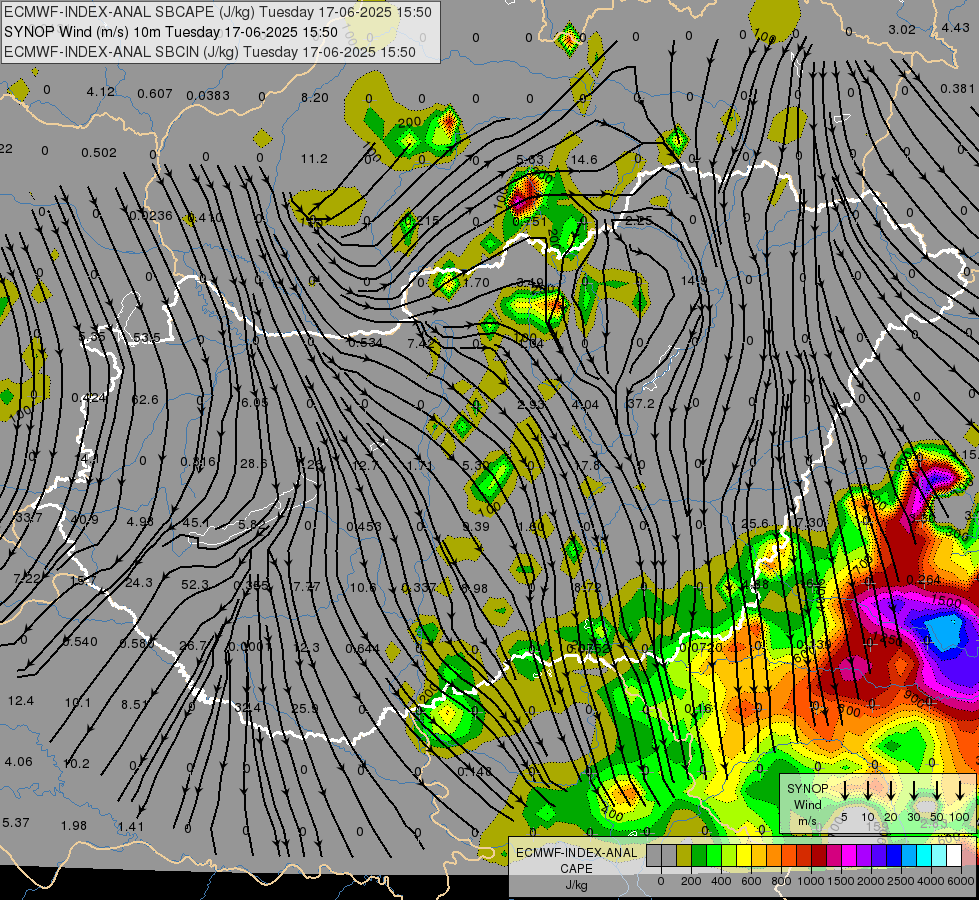The height and width of the screenshot is (900, 979).
Task: Click the map value 32.4
Action: [248, 708]
